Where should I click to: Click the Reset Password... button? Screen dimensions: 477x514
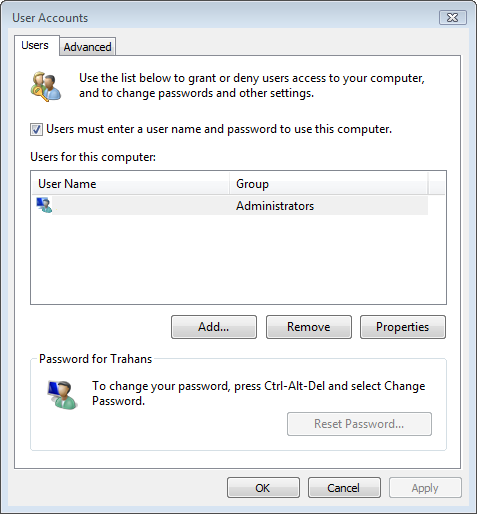(359, 424)
